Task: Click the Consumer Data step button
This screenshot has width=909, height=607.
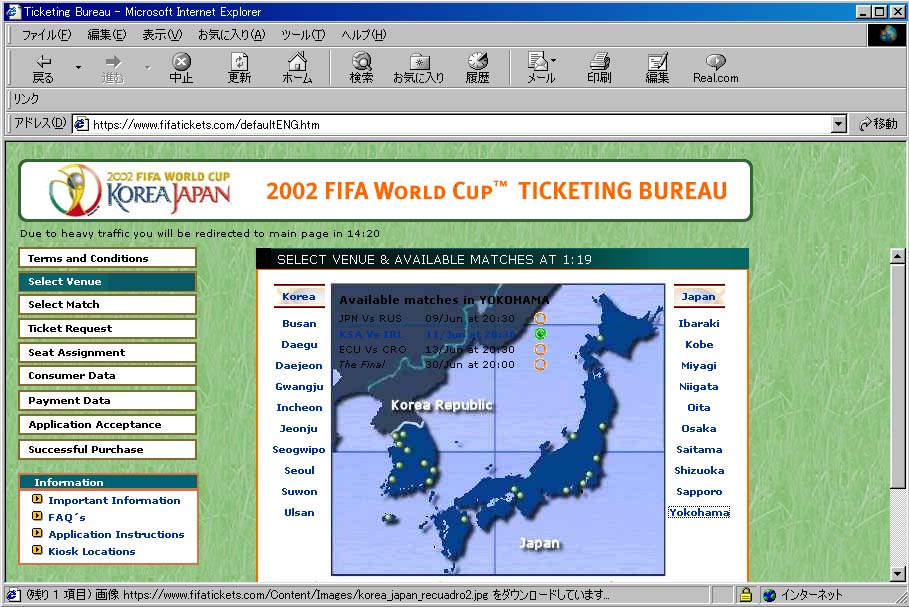Action: [107, 376]
